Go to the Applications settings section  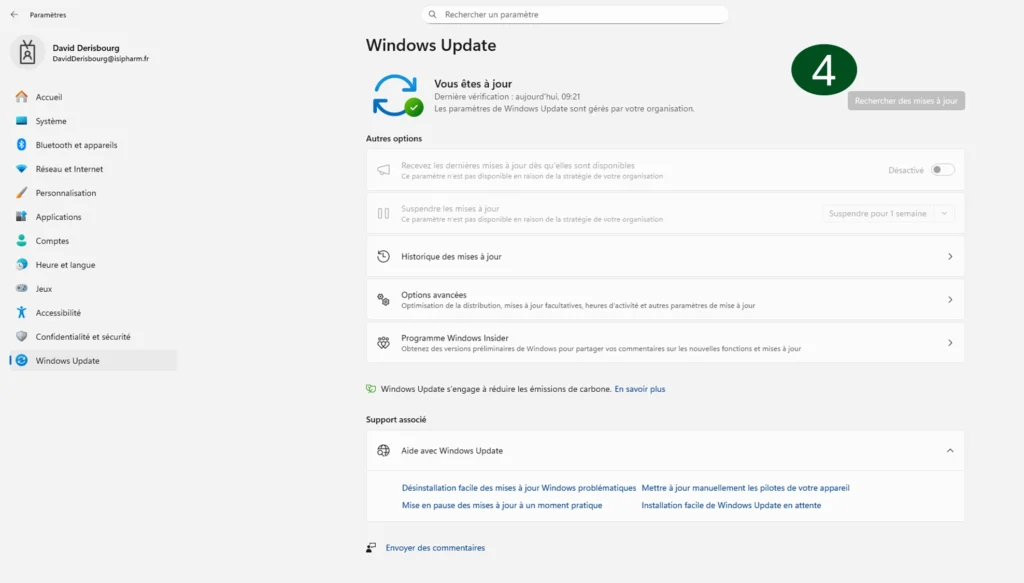coord(58,217)
